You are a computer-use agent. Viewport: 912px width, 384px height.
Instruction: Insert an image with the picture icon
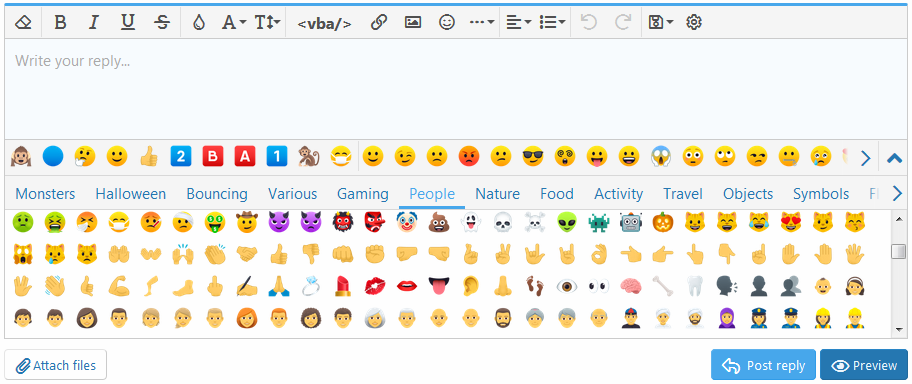point(413,23)
